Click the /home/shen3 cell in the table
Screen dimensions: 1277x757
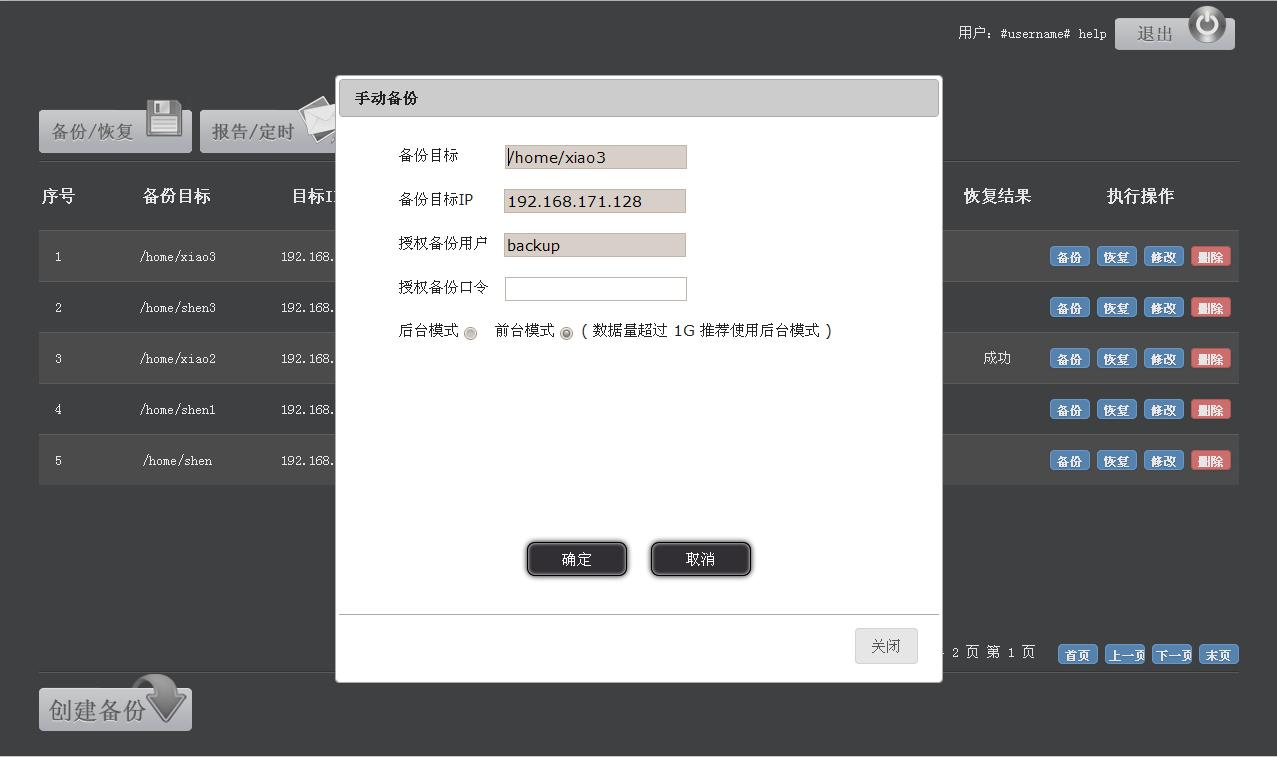pyautogui.click(x=178, y=308)
